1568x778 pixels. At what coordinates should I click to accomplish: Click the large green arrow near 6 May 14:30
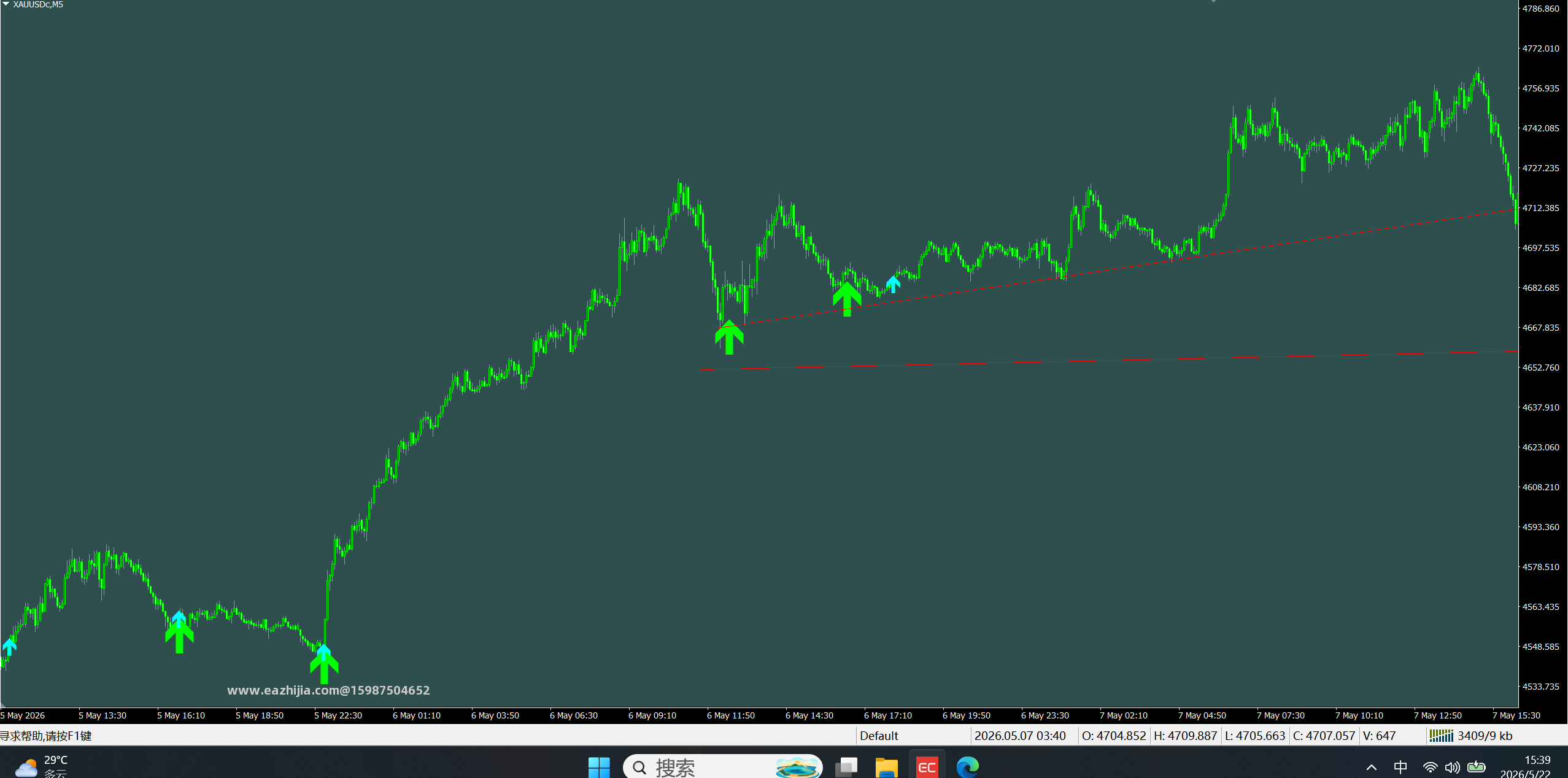coord(847,299)
